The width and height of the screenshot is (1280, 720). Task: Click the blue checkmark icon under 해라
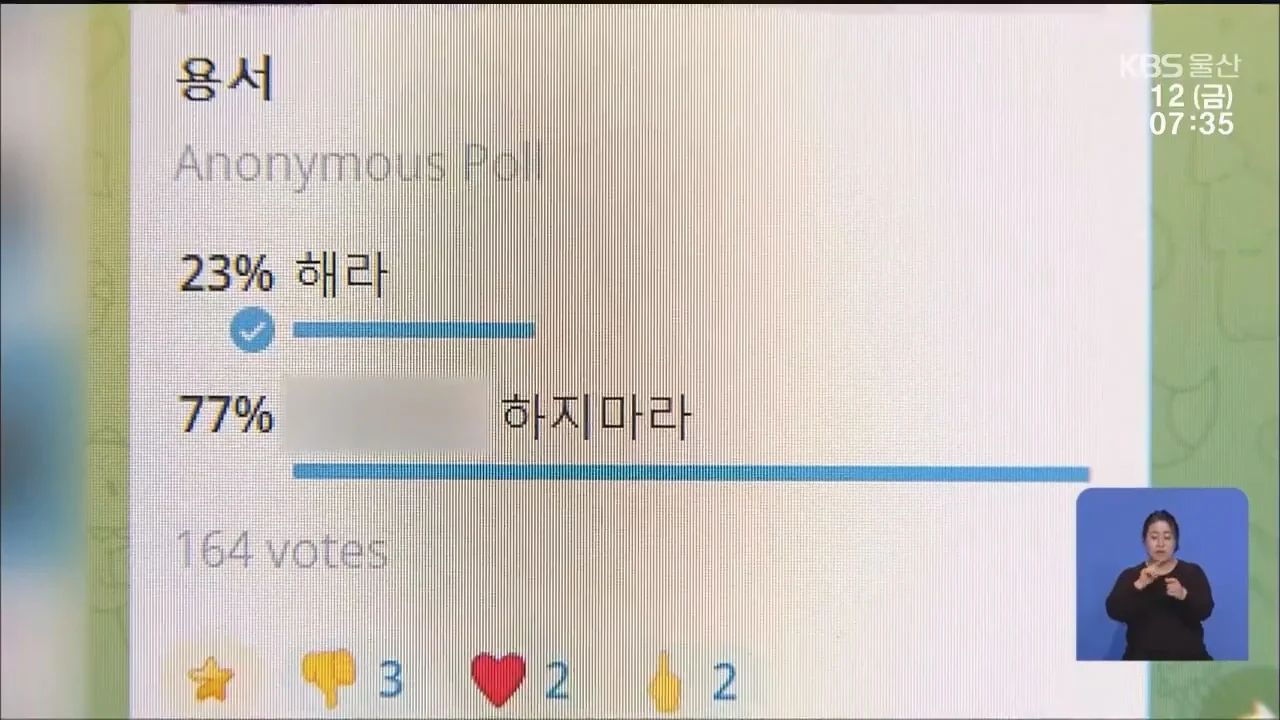click(252, 330)
